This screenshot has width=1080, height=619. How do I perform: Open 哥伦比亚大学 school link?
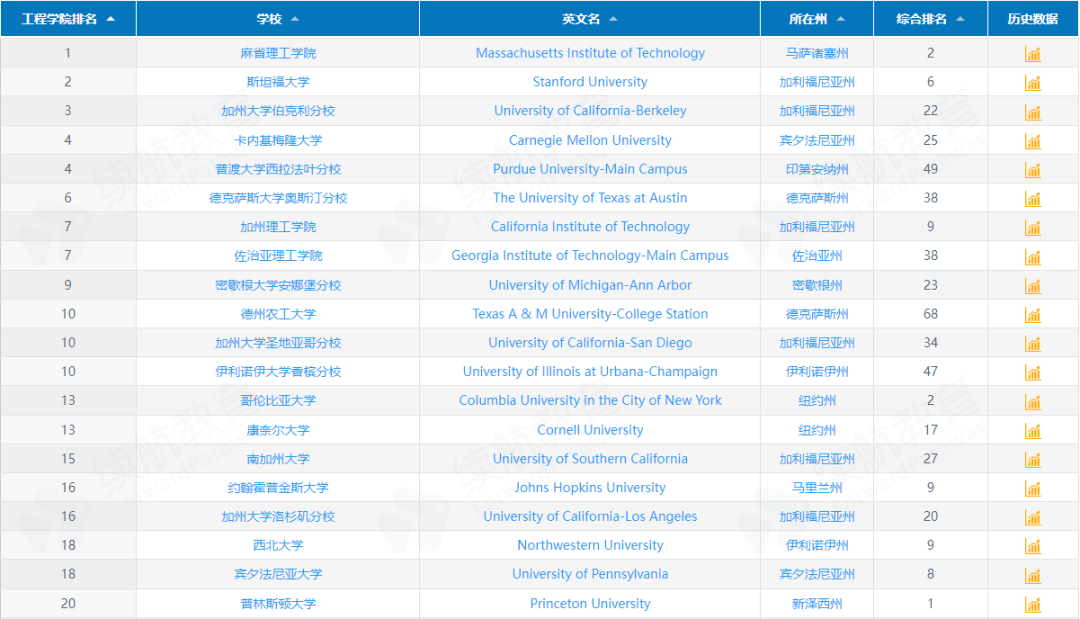[x=278, y=401]
